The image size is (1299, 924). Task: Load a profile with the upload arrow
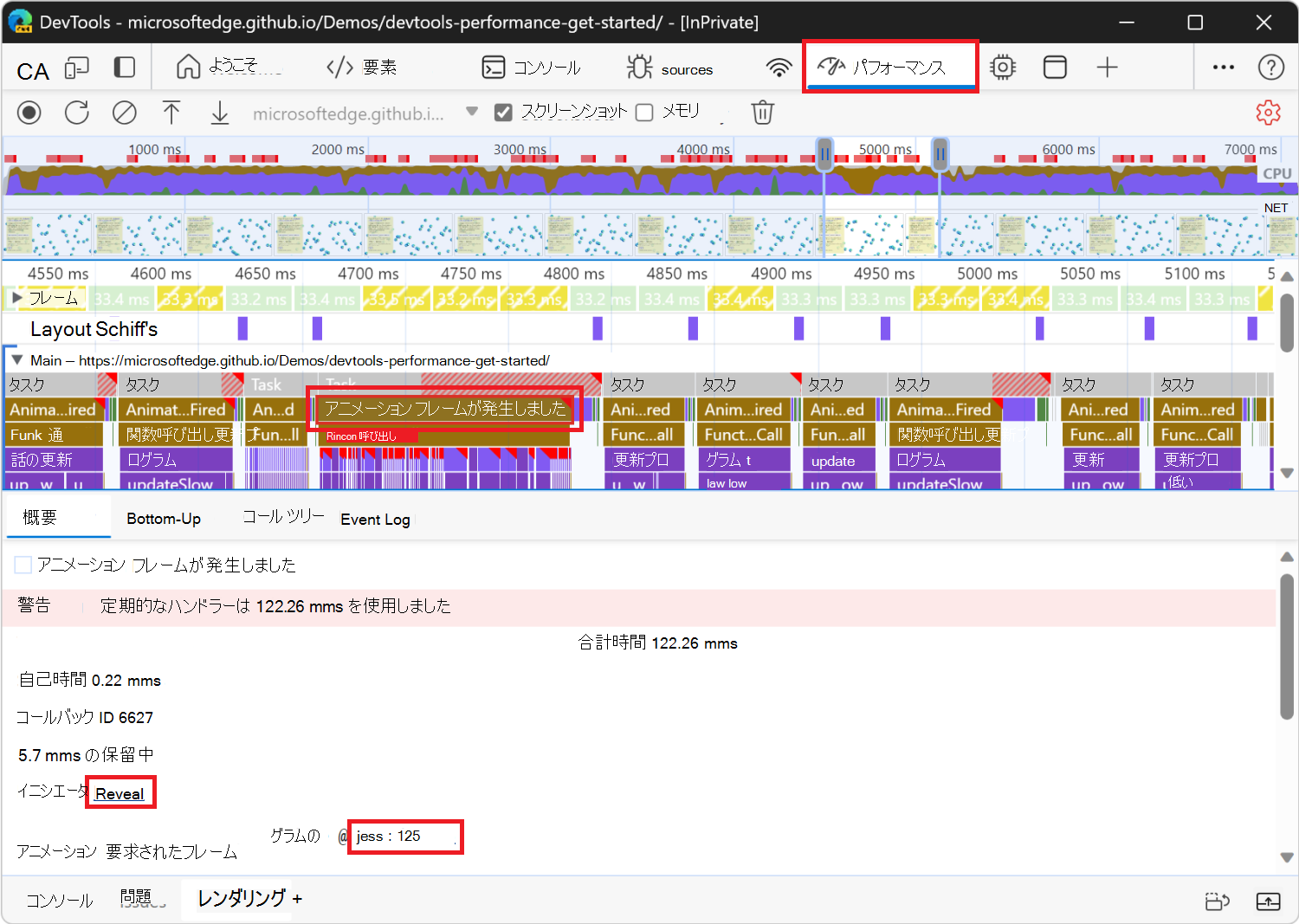(171, 113)
